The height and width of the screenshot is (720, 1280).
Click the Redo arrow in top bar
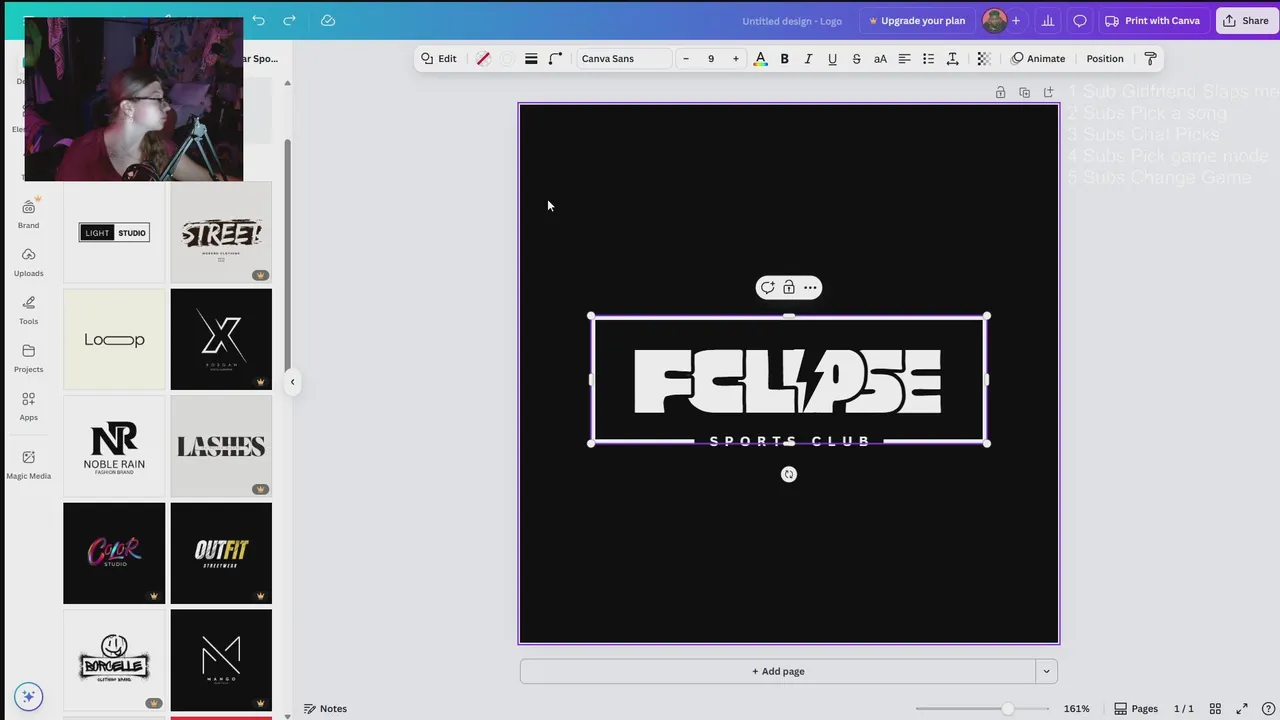click(289, 20)
